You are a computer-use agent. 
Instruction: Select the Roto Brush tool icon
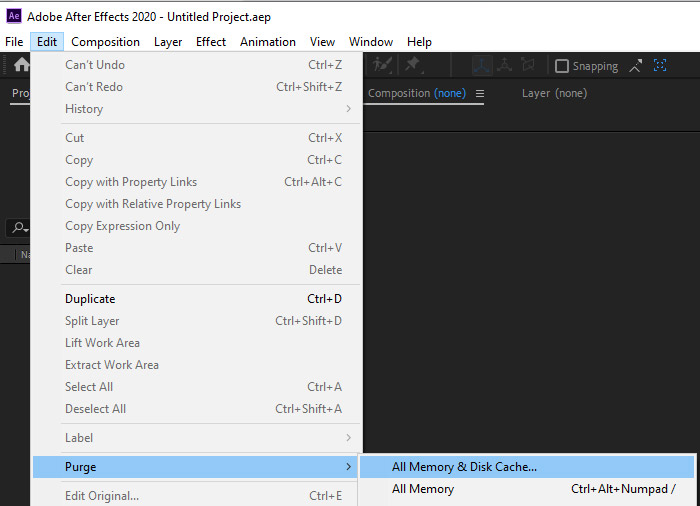[x=383, y=66]
